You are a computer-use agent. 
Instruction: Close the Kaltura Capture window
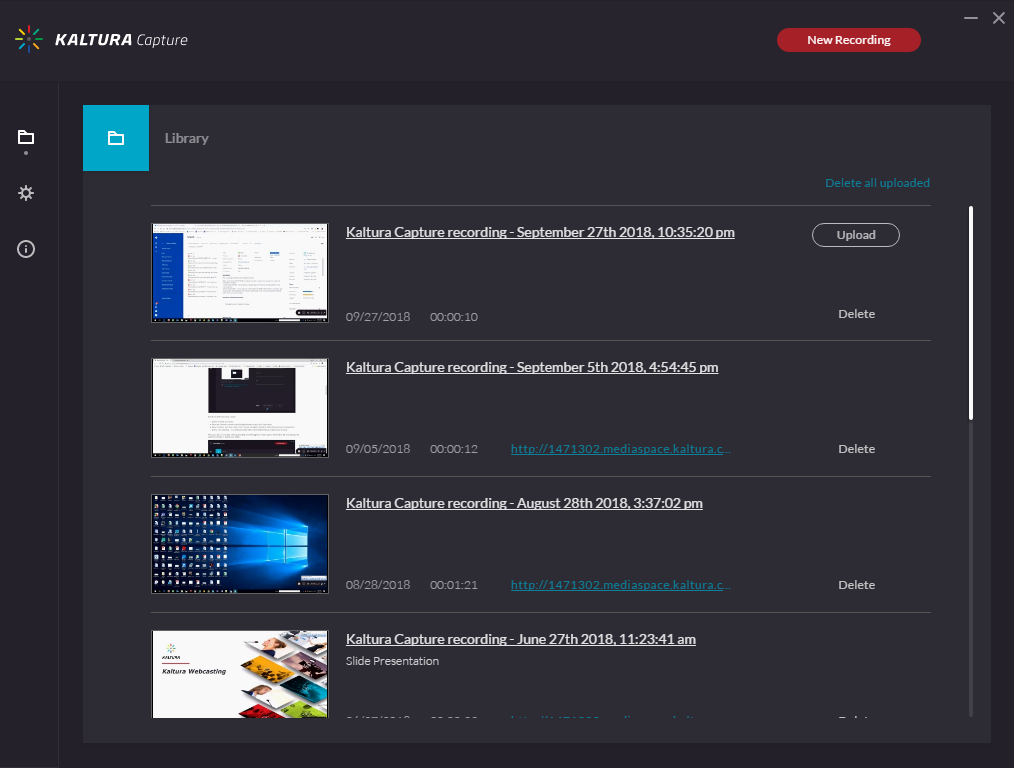(998, 18)
